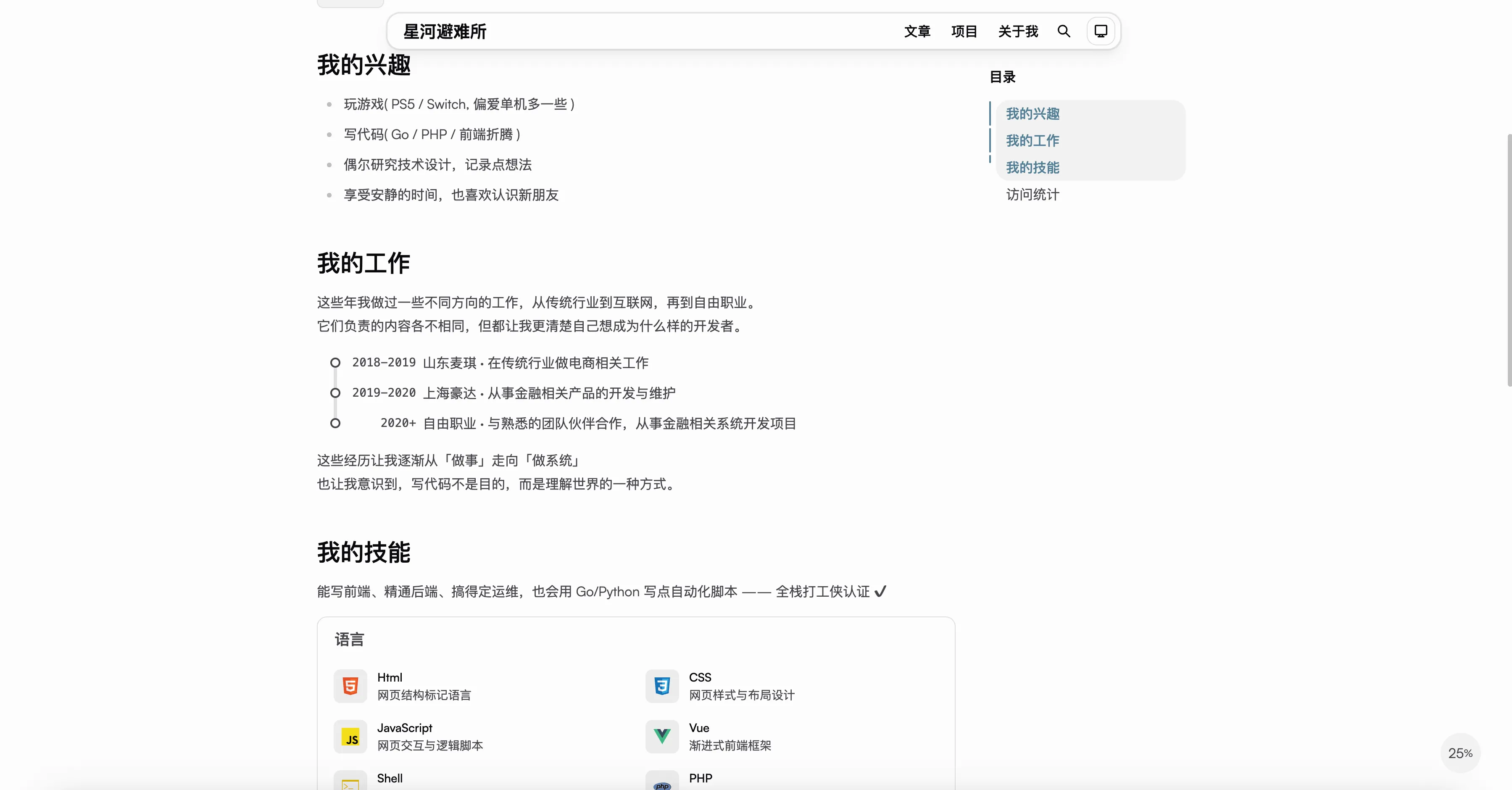Screen dimensions: 1512x790
Task: Toggle the theme with the monitor icon
Action: [1100, 31]
